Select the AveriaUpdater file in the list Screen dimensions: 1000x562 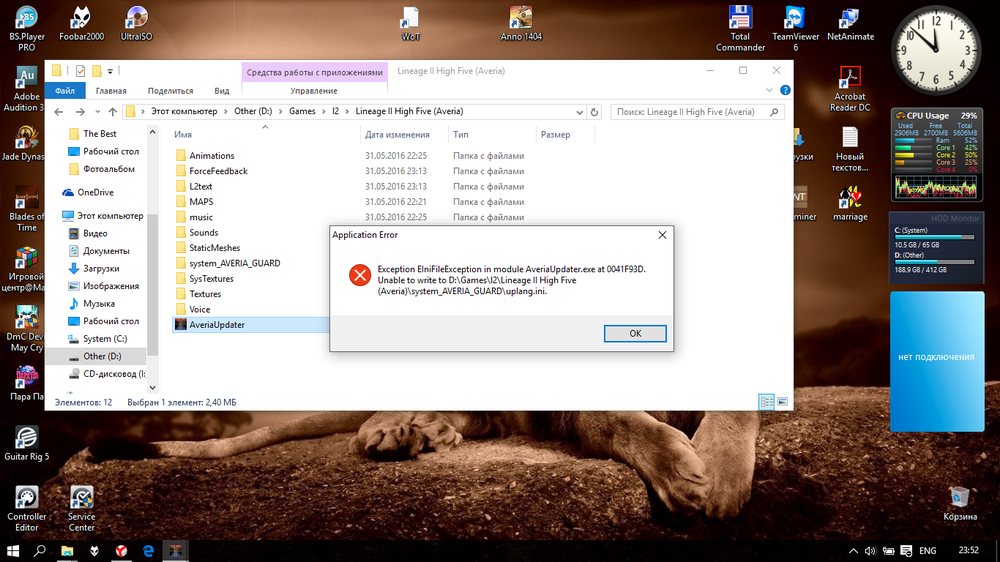pos(217,325)
